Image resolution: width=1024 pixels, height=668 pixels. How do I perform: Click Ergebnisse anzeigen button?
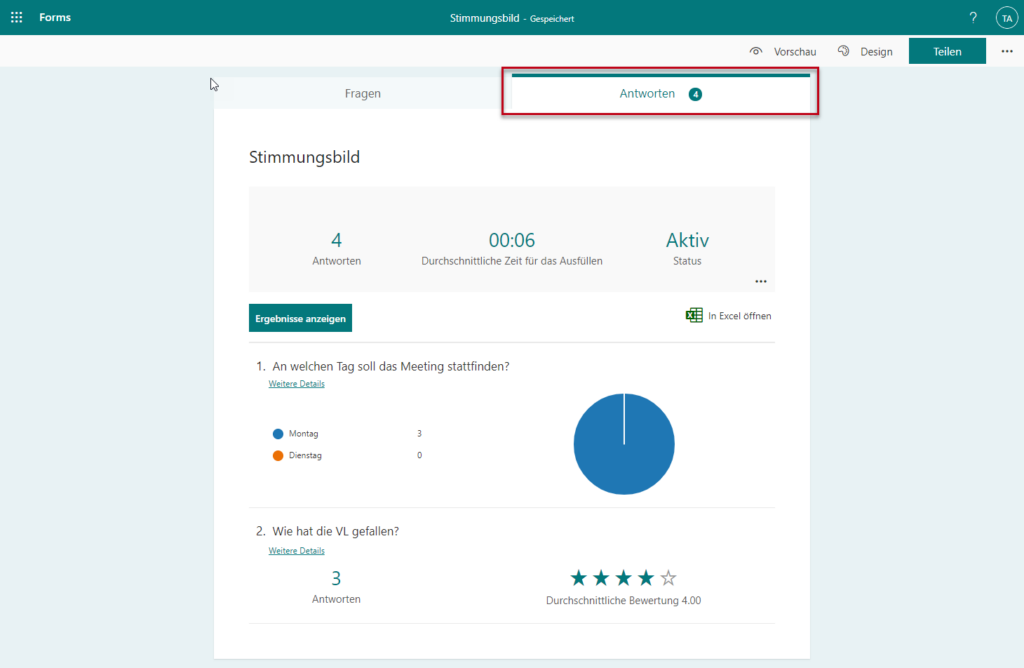[x=300, y=318]
